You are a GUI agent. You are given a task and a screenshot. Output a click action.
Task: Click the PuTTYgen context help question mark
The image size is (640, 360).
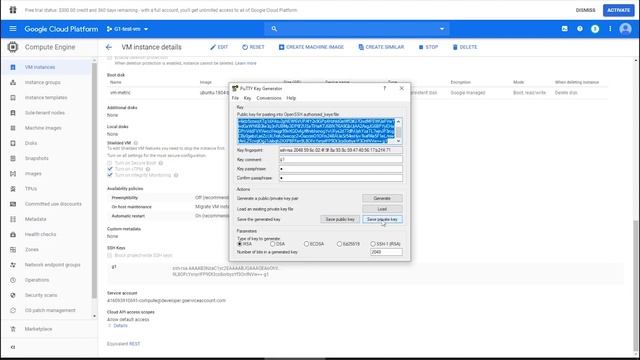pos(384,88)
